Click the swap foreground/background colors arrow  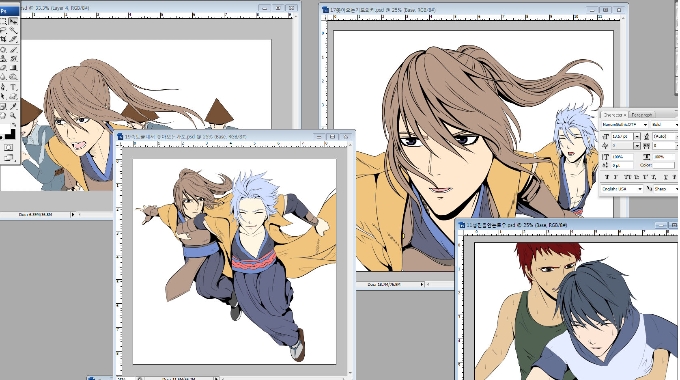pos(13,124)
